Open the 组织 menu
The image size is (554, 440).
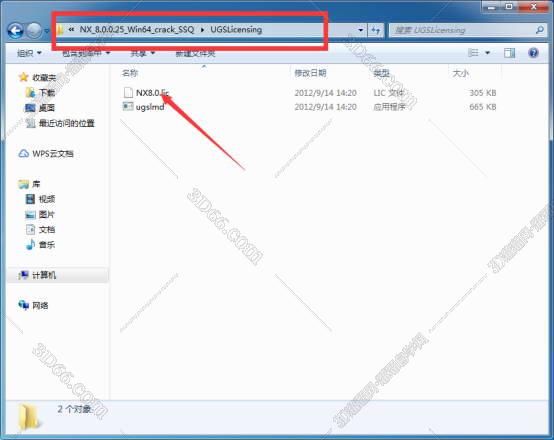pos(29,53)
